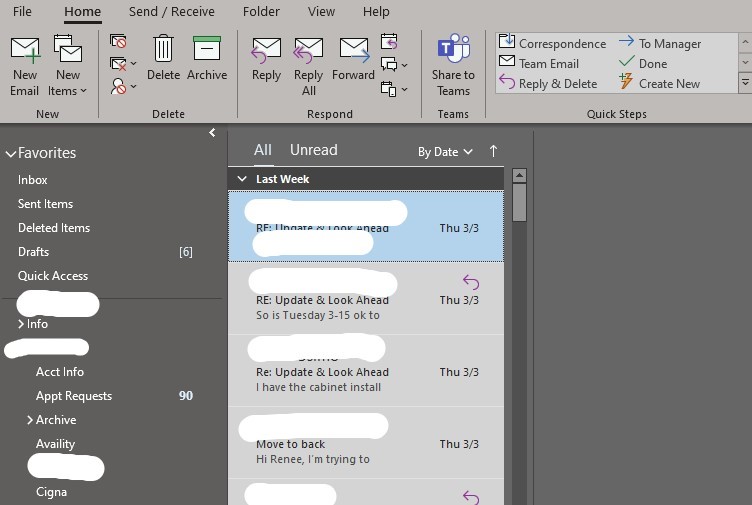Filter list to Unread messages

314,150
